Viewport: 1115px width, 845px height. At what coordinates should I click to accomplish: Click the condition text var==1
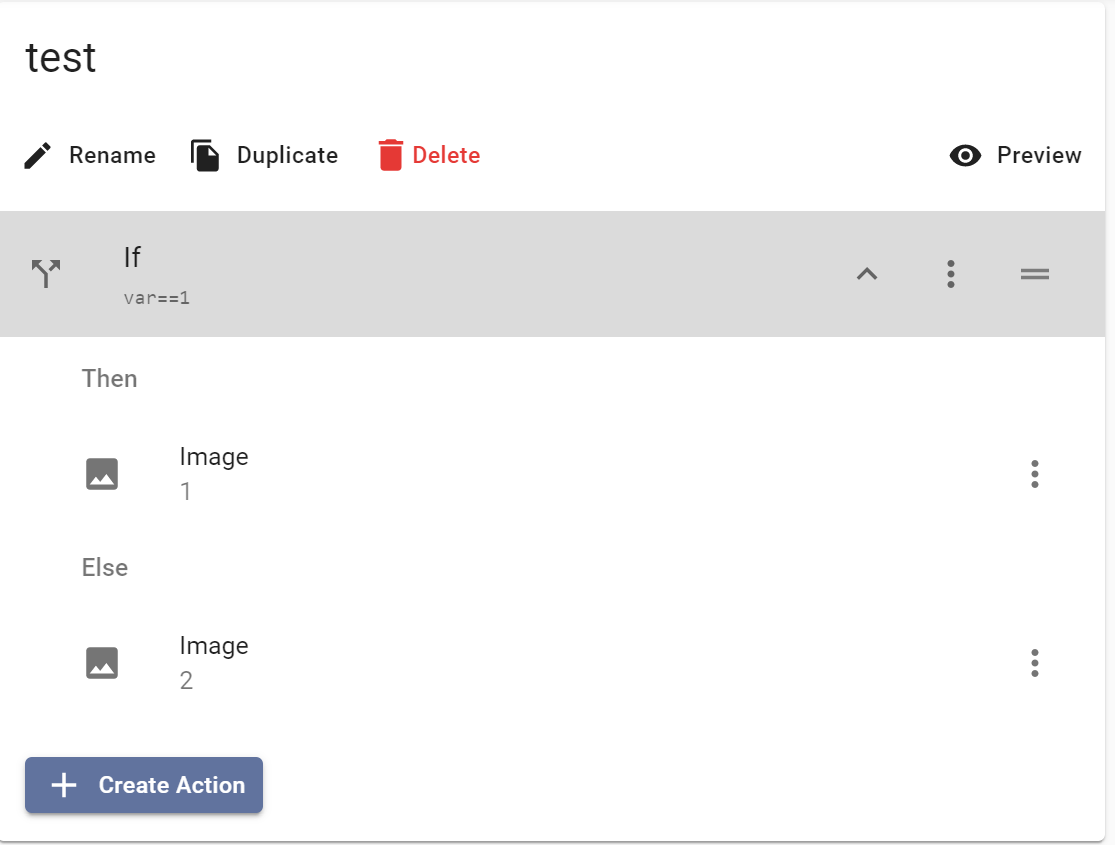[x=156, y=298]
